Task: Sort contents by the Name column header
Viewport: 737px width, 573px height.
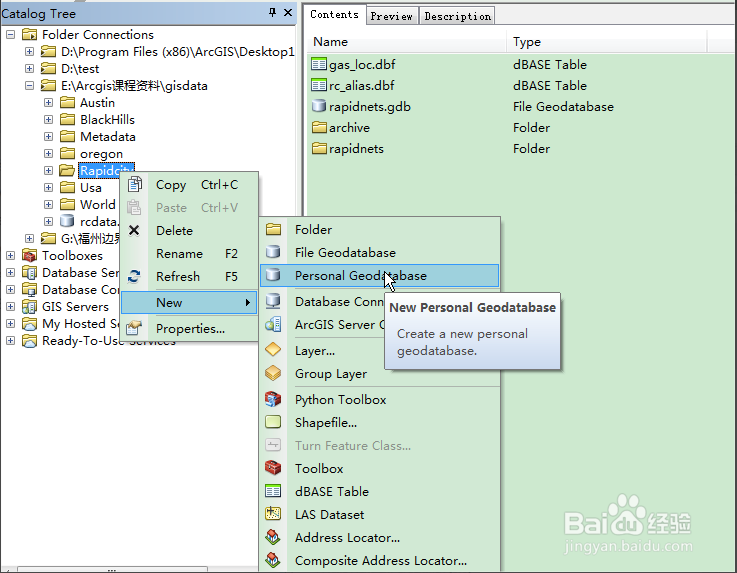Action: click(x=407, y=41)
